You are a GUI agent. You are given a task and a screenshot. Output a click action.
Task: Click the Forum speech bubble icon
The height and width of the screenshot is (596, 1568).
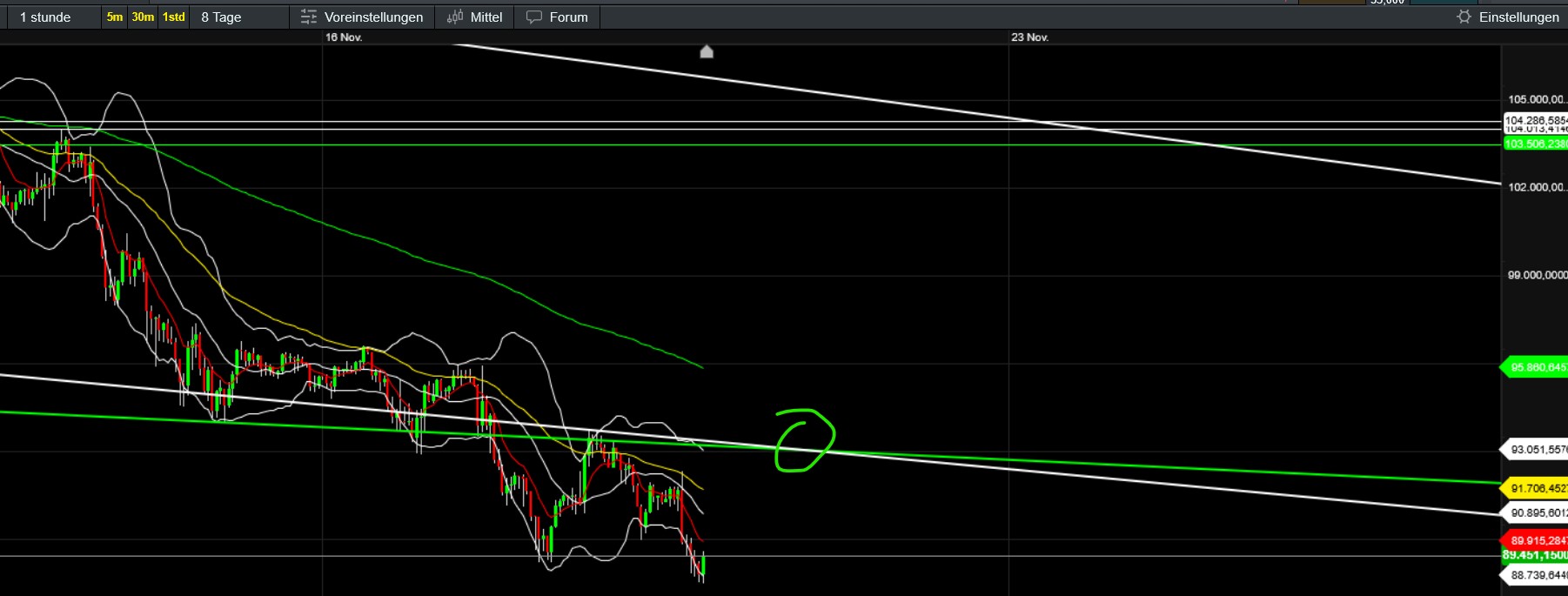(x=534, y=17)
